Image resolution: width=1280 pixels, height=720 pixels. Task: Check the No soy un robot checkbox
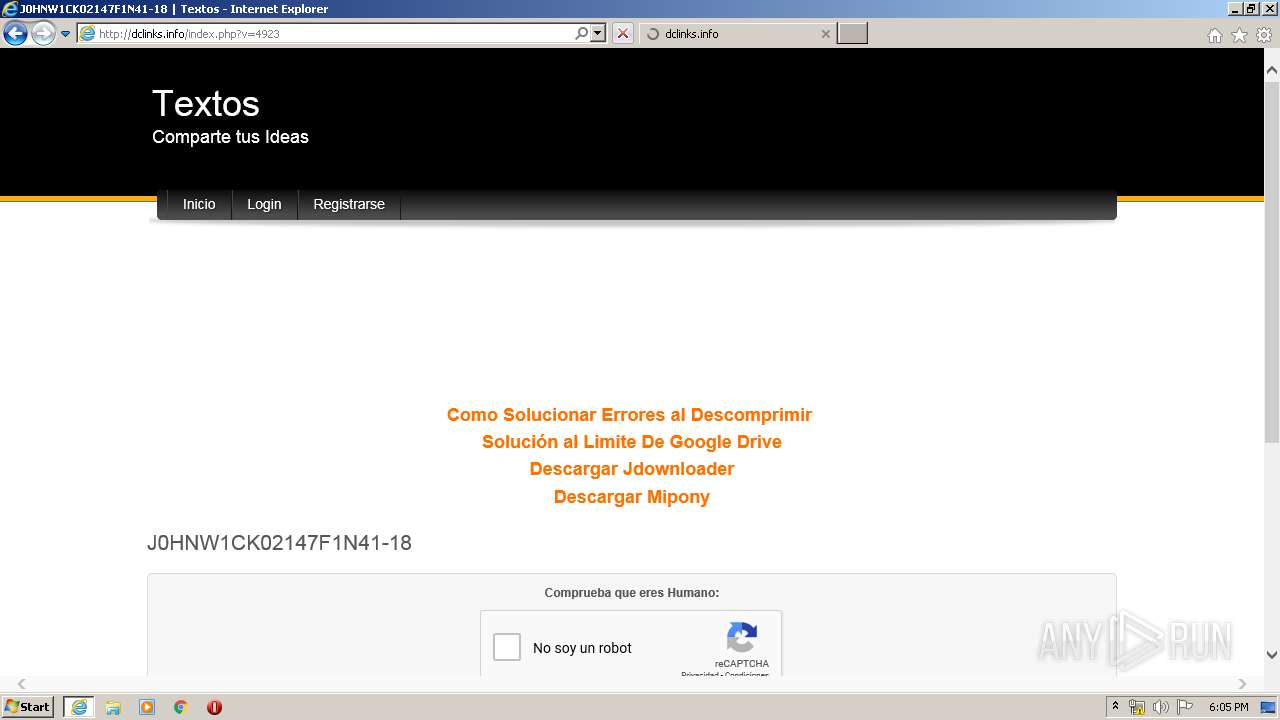(x=507, y=647)
